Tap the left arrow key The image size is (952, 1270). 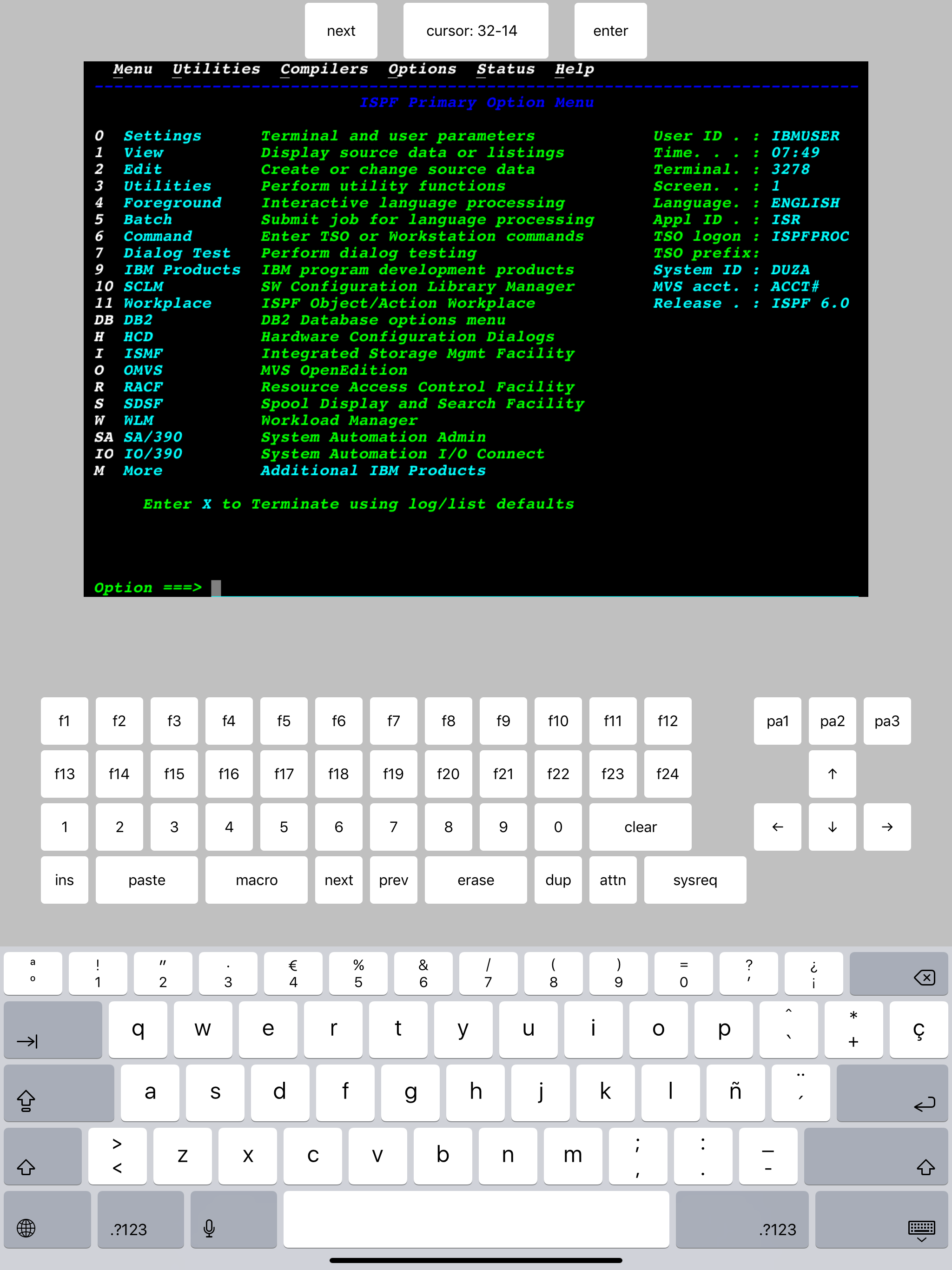click(x=777, y=826)
